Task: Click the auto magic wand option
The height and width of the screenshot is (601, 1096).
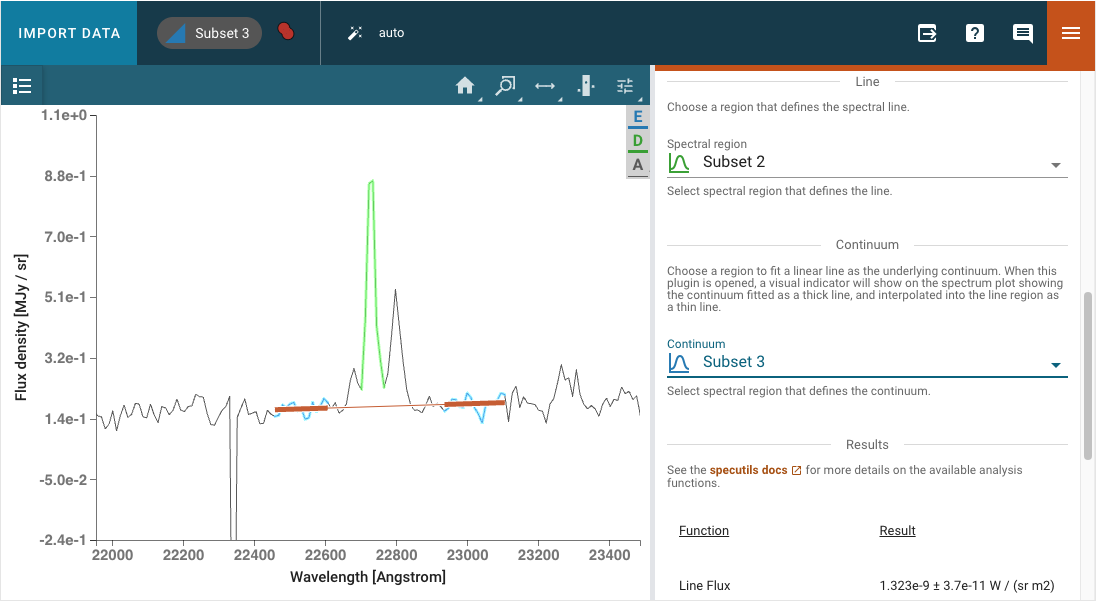Action: pos(376,33)
